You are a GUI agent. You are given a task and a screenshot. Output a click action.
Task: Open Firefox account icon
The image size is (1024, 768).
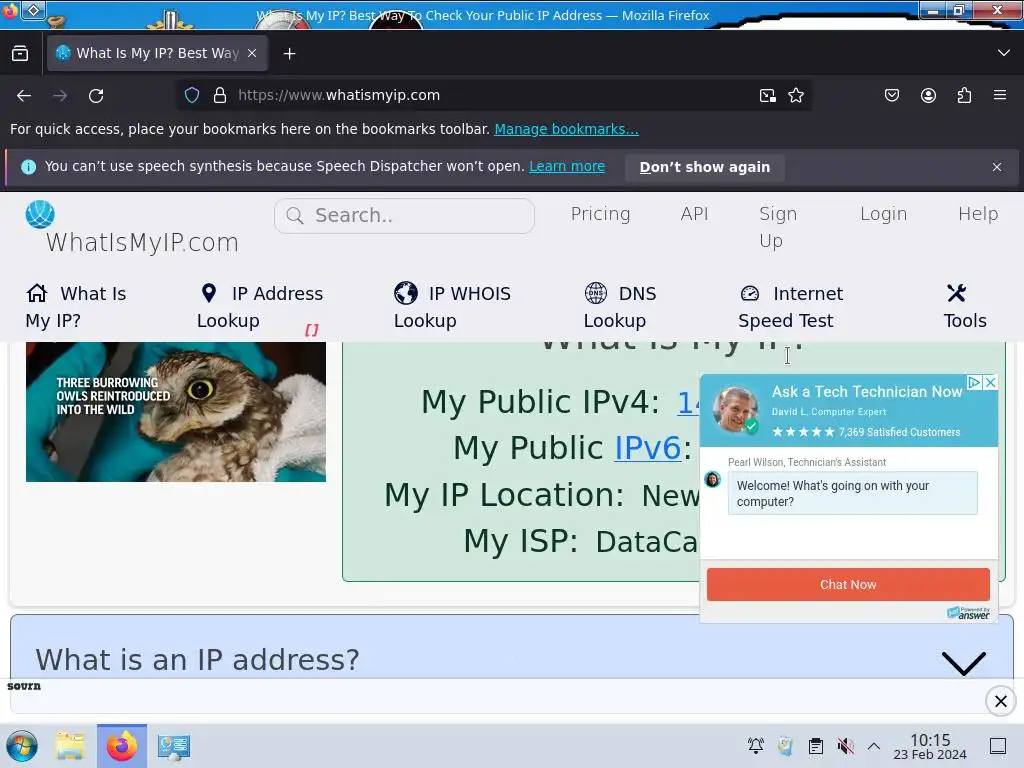tap(928, 95)
